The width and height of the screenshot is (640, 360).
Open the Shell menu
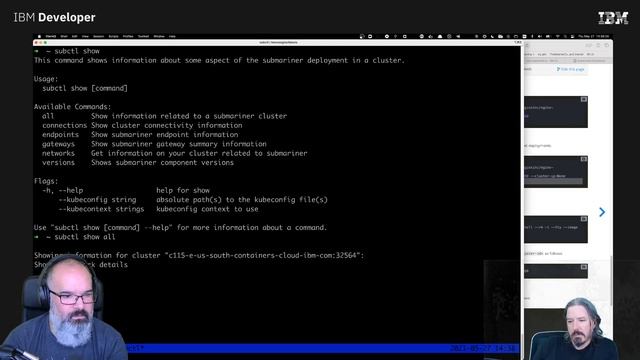64,36
